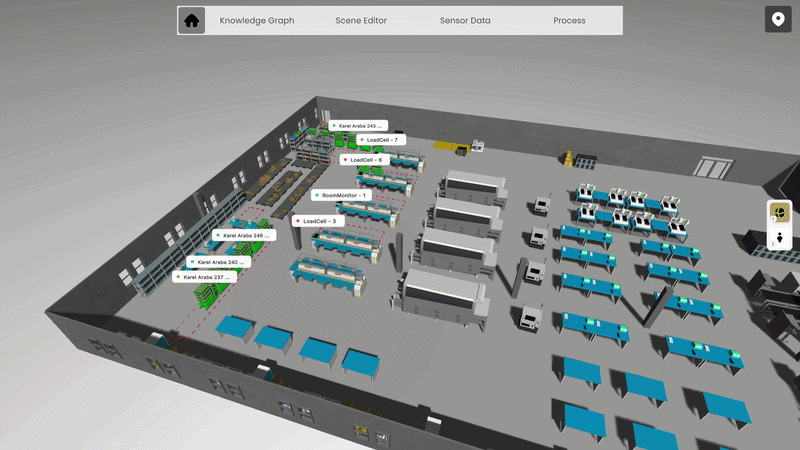Select the Process tab

click(569, 20)
